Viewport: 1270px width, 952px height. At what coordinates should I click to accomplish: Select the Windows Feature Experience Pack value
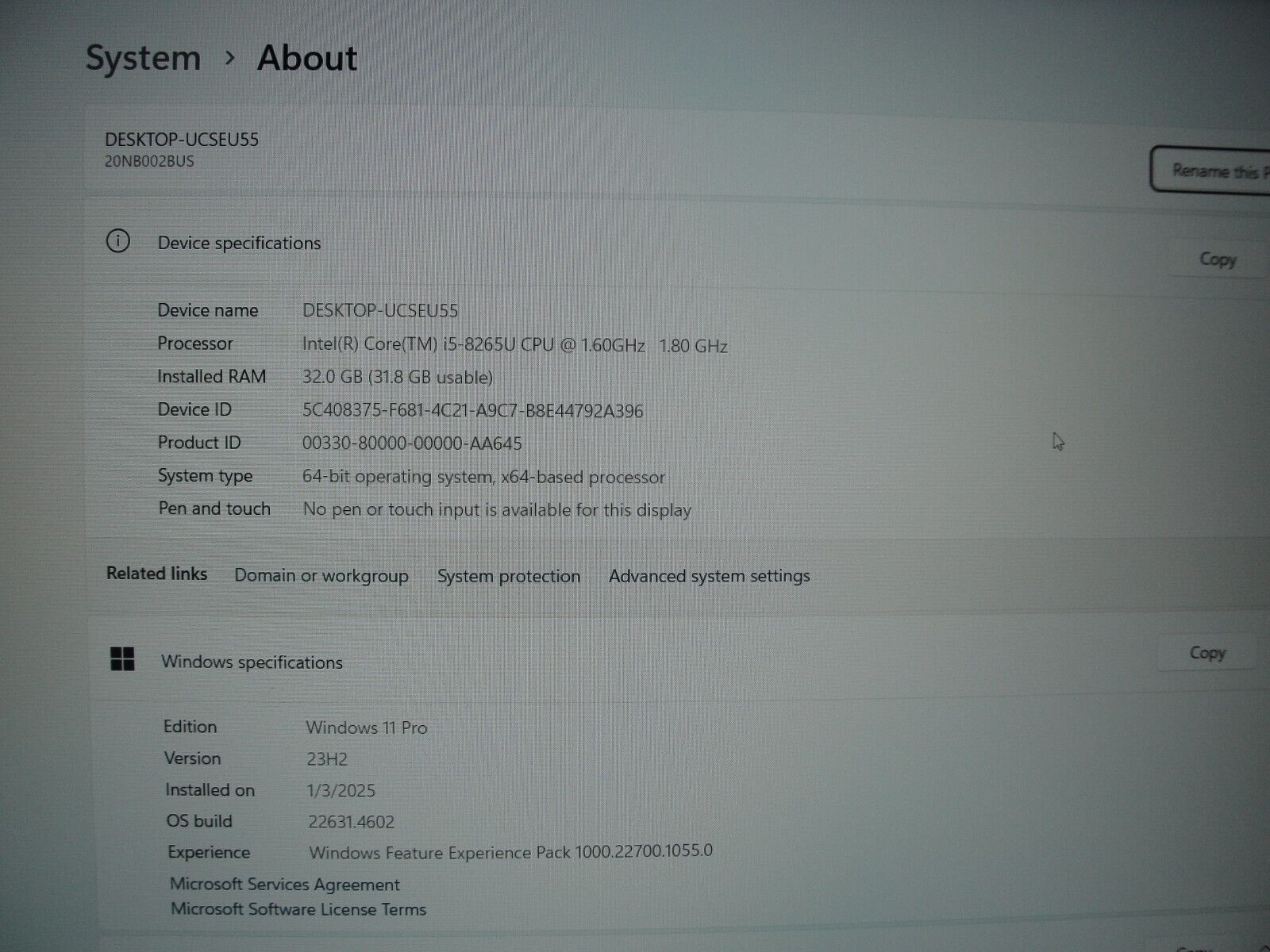(x=511, y=852)
